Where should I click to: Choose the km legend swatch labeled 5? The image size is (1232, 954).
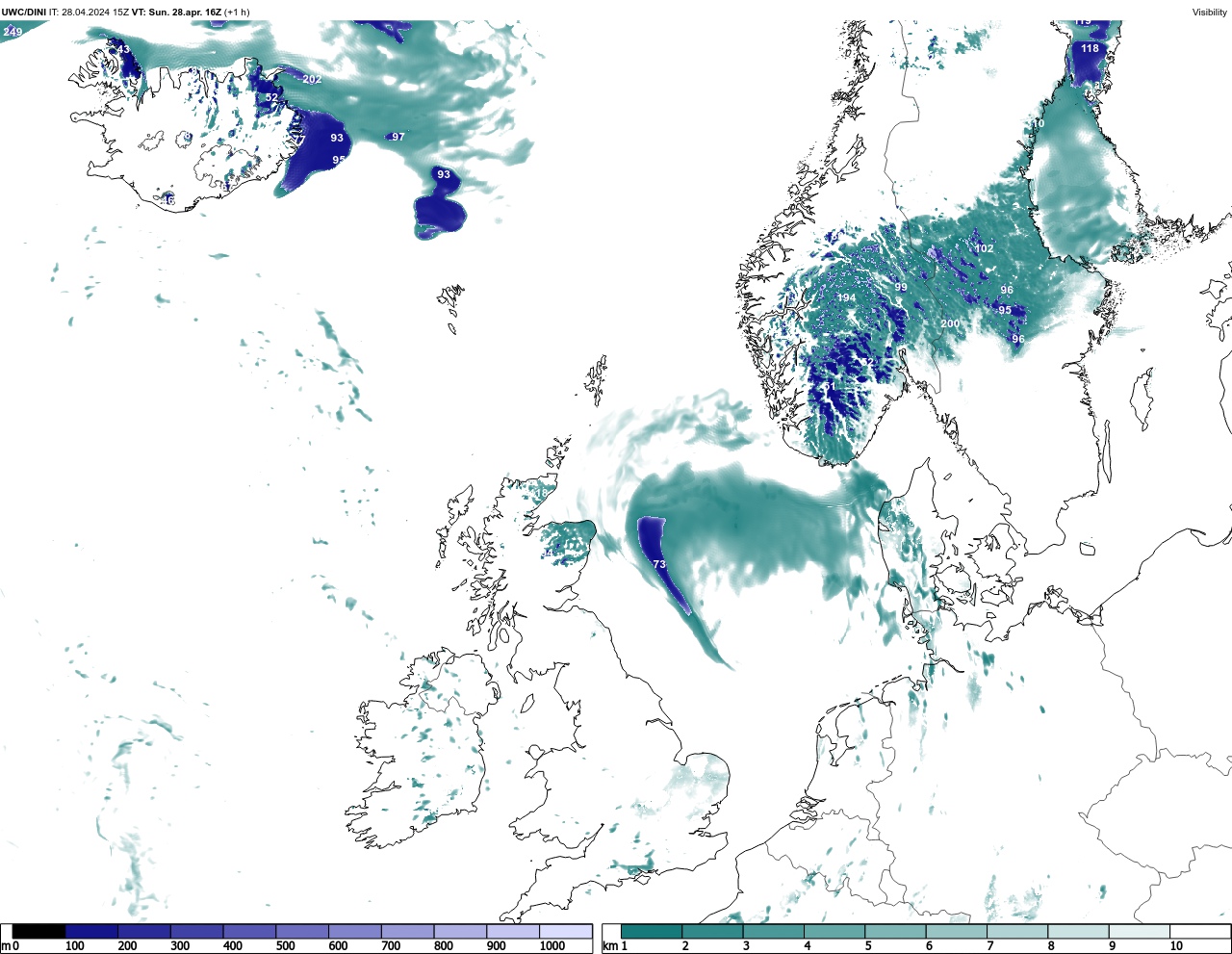click(895, 931)
